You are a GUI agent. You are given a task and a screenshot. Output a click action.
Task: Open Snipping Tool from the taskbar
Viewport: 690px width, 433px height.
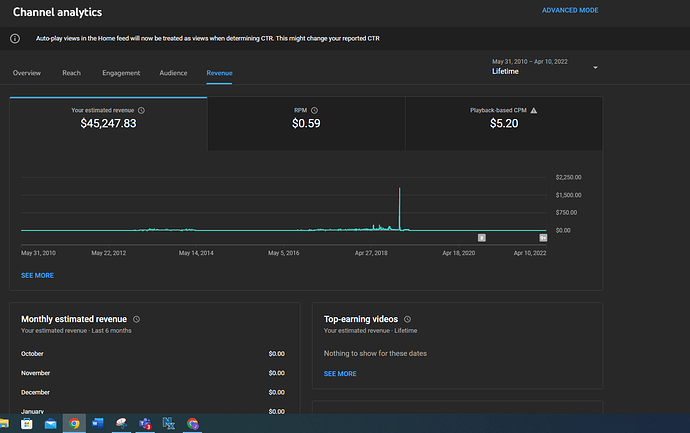tap(121, 423)
